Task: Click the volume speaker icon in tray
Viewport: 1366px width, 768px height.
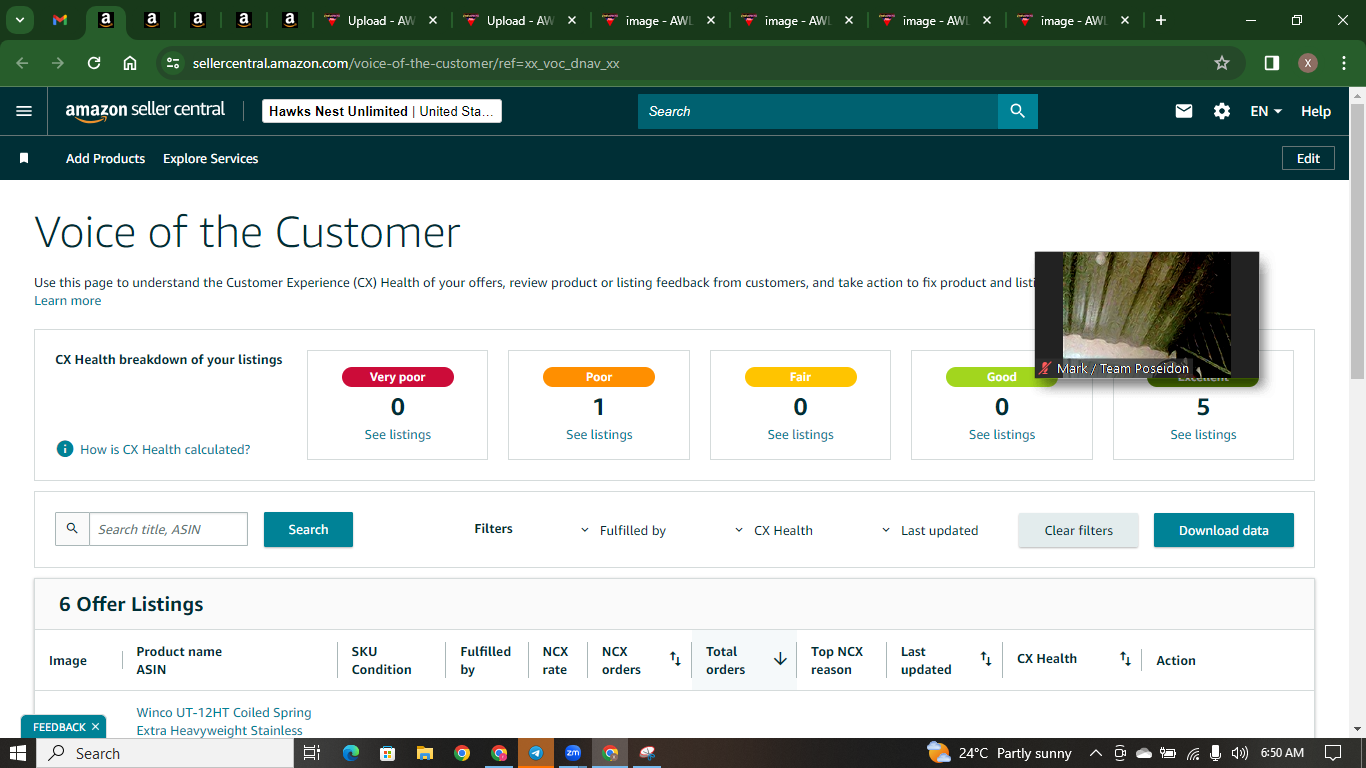Action: click(x=1240, y=753)
